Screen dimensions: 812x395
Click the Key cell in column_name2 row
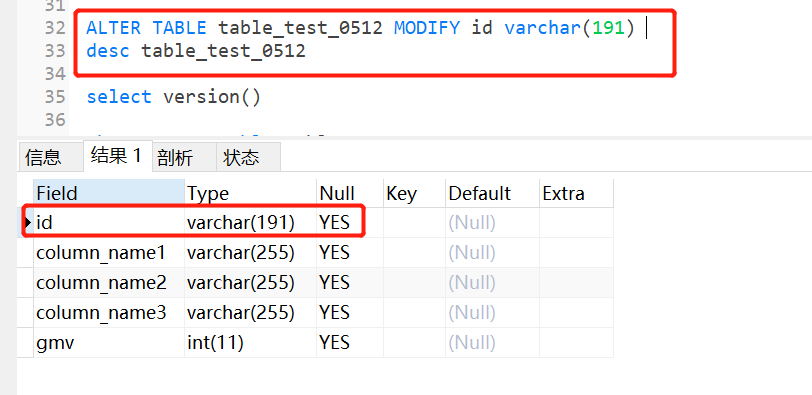coord(414,283)
